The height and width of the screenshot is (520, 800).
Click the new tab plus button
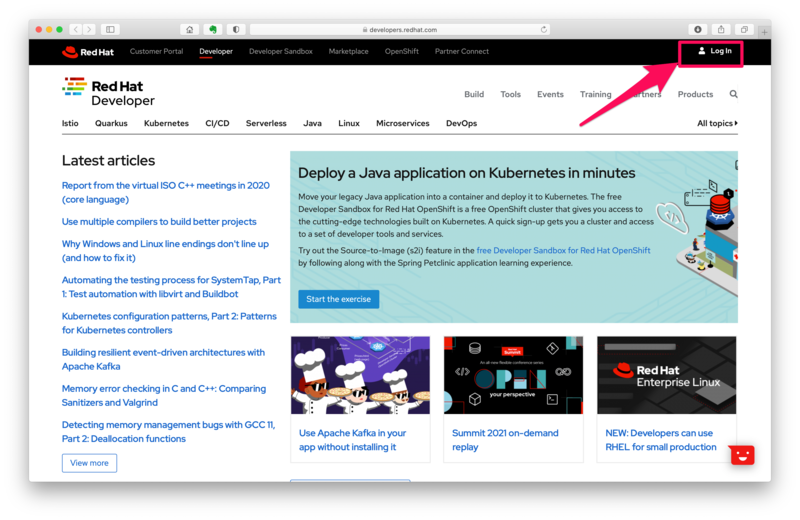[764, 32]
